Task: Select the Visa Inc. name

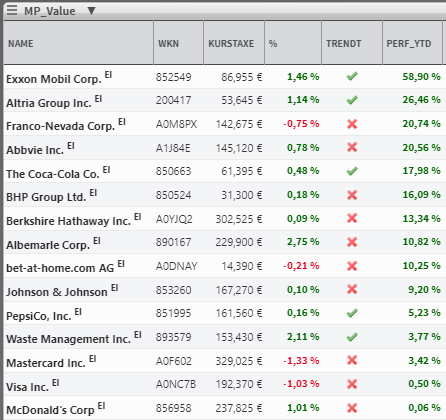Action: click(x=27, y=387)
